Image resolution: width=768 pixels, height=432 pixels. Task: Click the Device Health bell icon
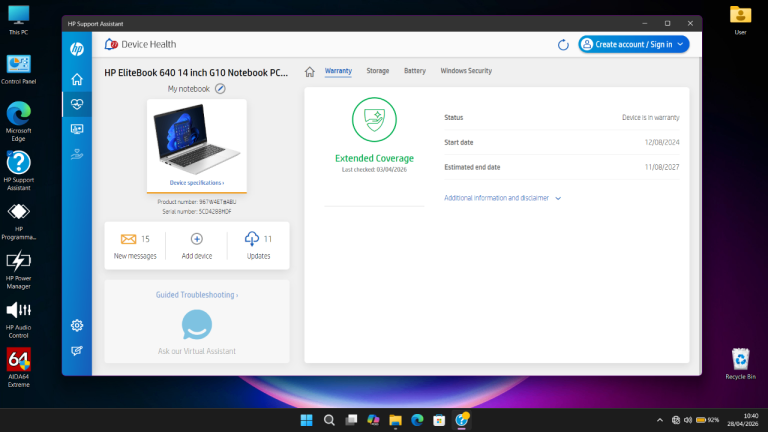click(111, 44)
